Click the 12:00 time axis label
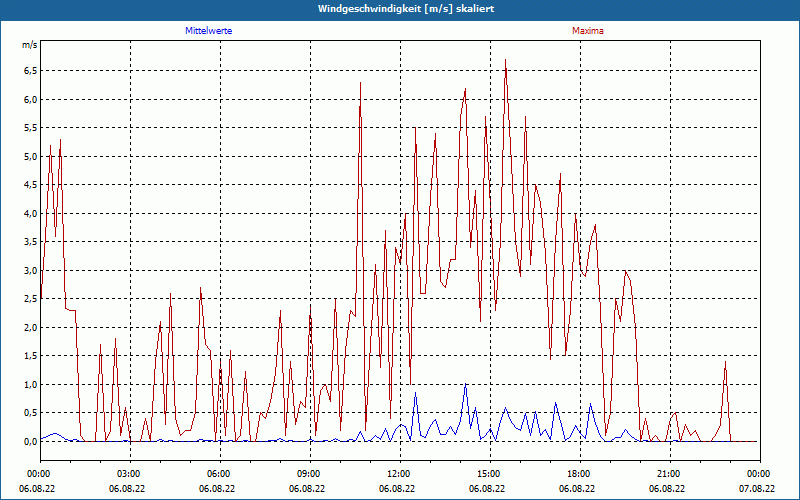The width and height of the screenshot is (800, 500). [401, 474]
